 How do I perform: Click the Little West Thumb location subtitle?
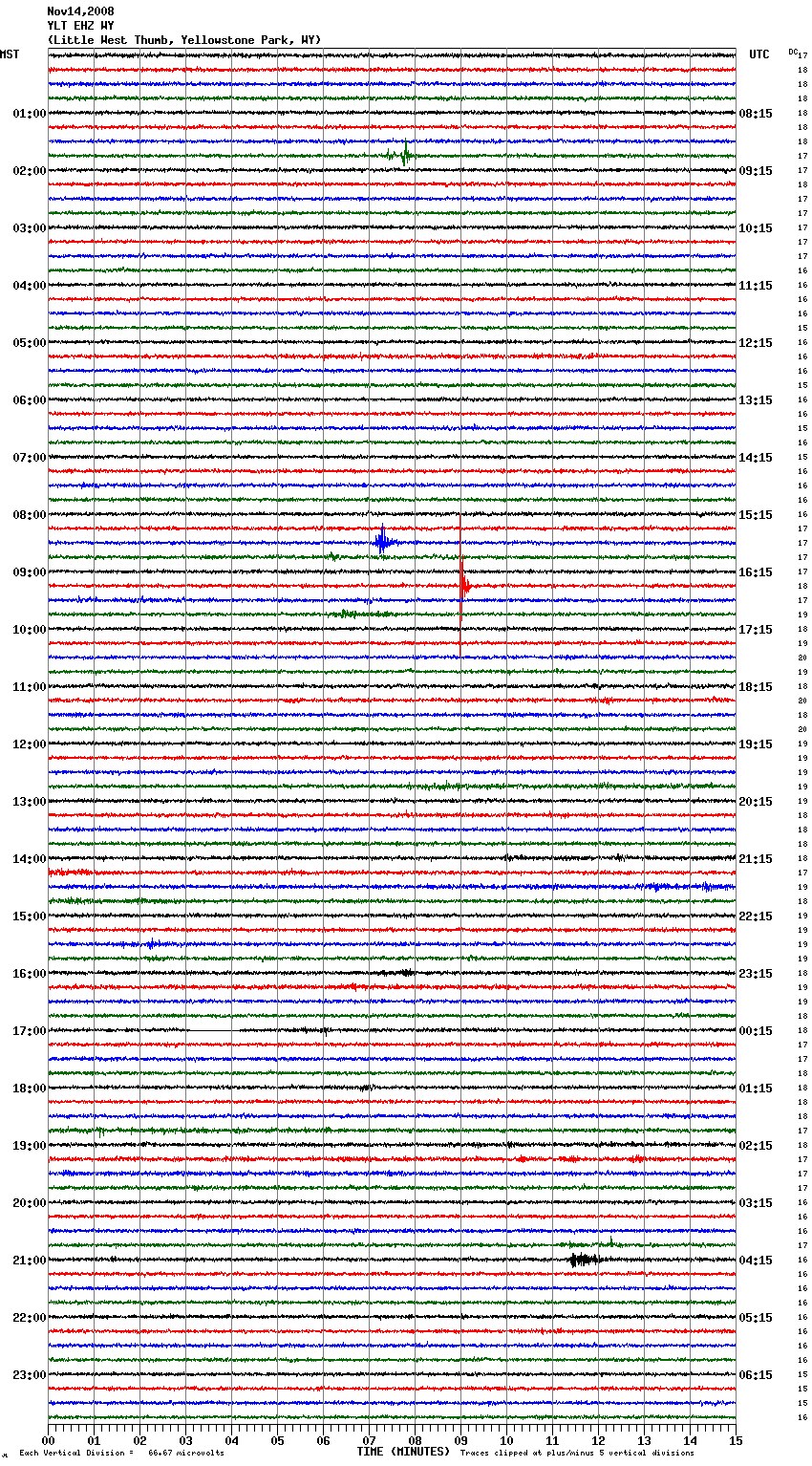pos(184,40)
